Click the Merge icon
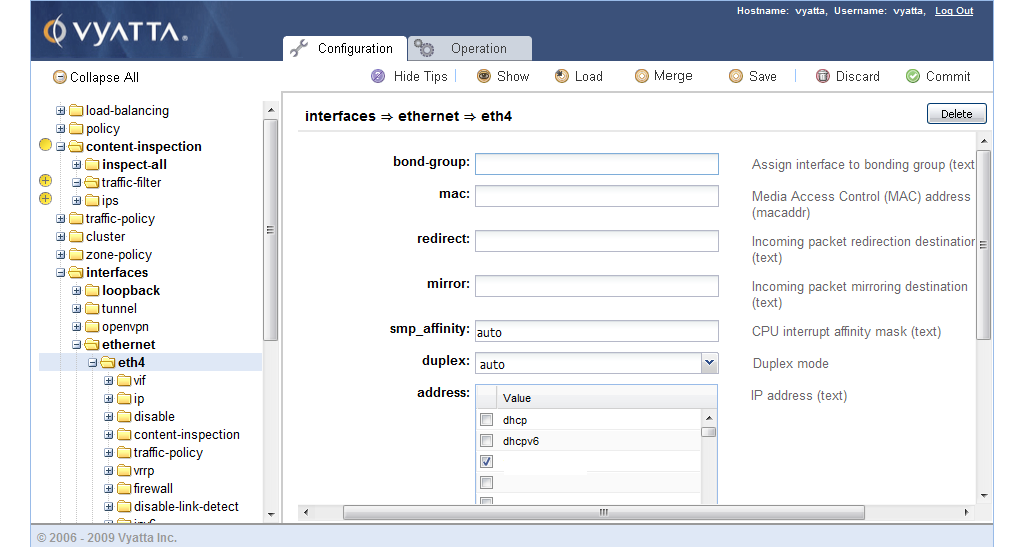This screenshot has height=547, width=1026. coord(641,76)
